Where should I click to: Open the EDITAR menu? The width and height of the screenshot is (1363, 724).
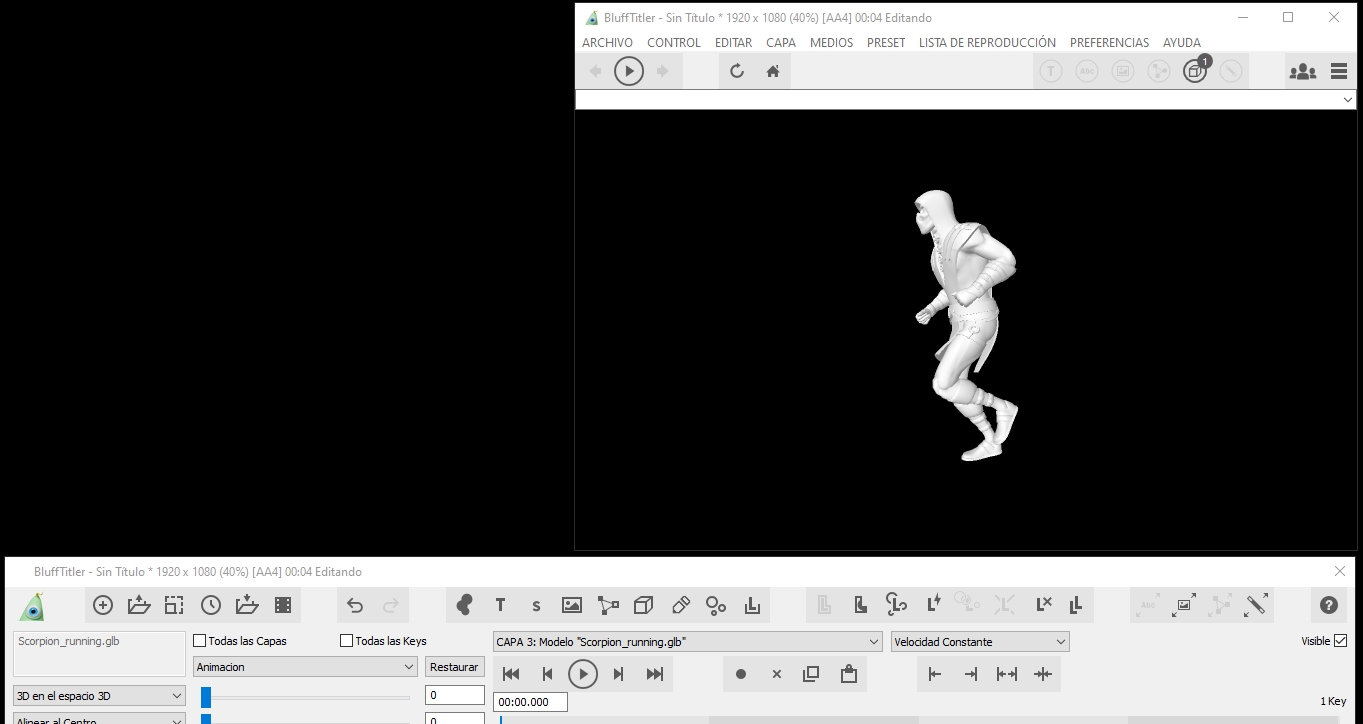pyautogui.click(x=733, y=43)
